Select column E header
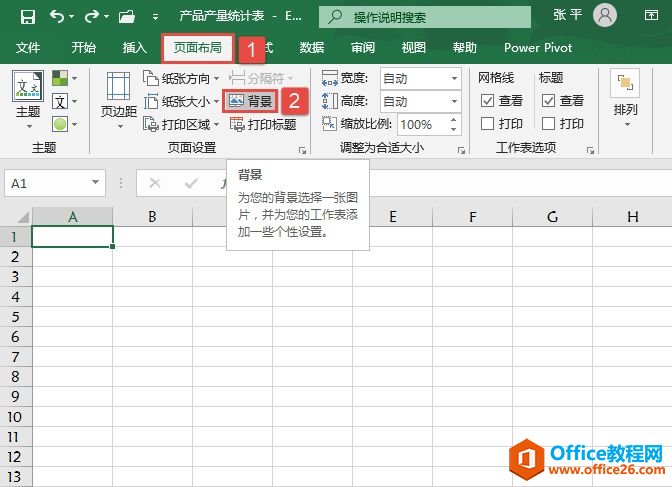The width and height of the screenshot is (672, 487). (393, 217)
